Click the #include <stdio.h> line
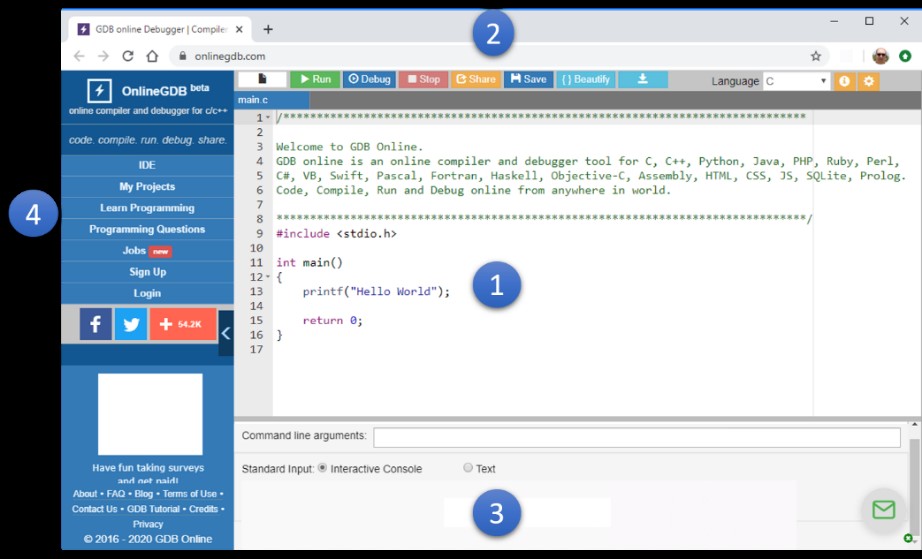The height and width of the screenshot is (559, 922). point(336,234)
